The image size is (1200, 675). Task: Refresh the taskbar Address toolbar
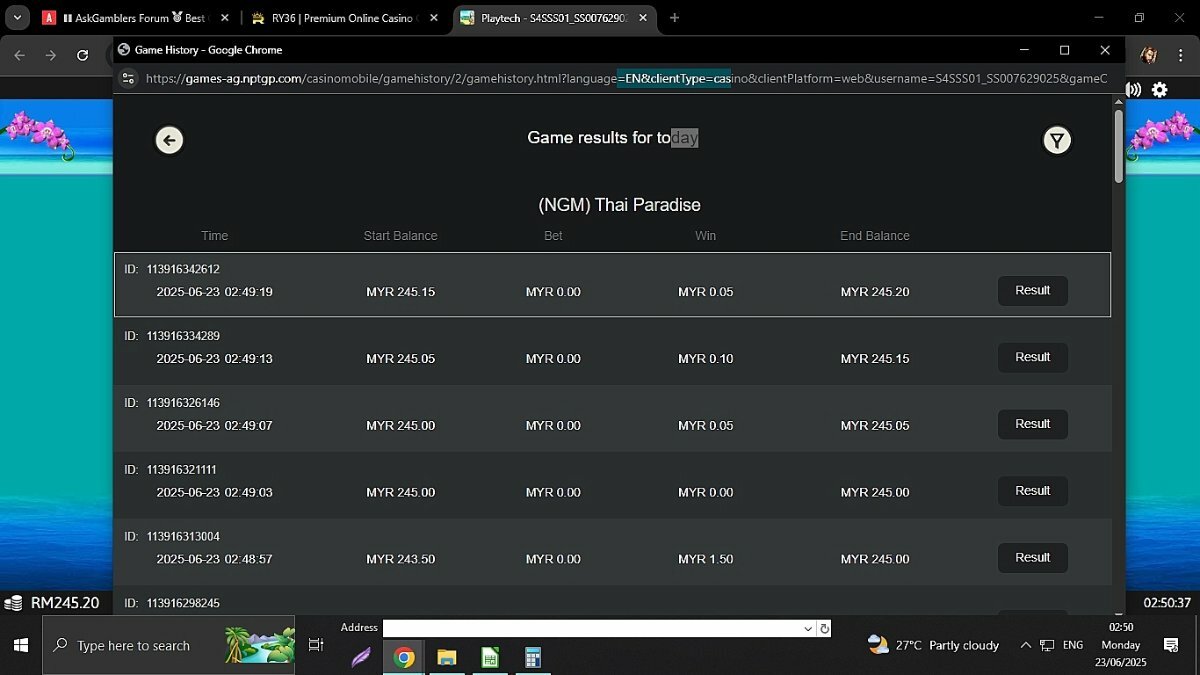click(x=824, y=629)
